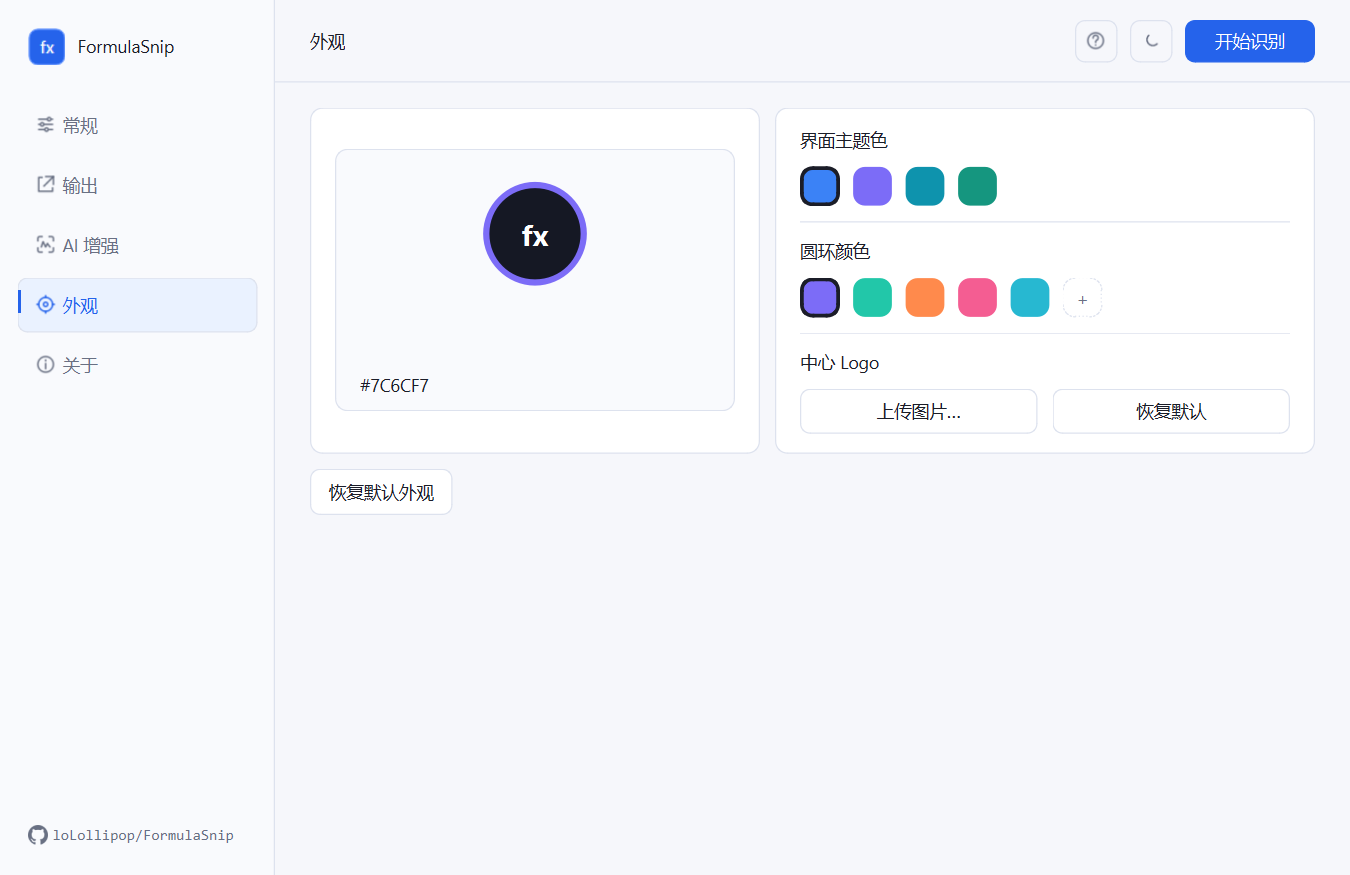This screenshot has width=1350, height=875.
Task: Open the 常规 settings page
Action: (x=138, y=125)
